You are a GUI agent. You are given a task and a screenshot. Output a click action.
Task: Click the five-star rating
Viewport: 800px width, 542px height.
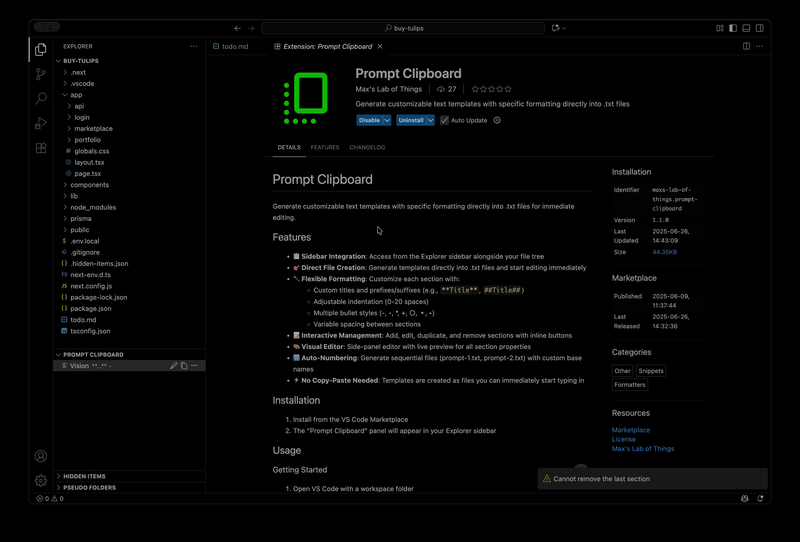pos(491,89)
